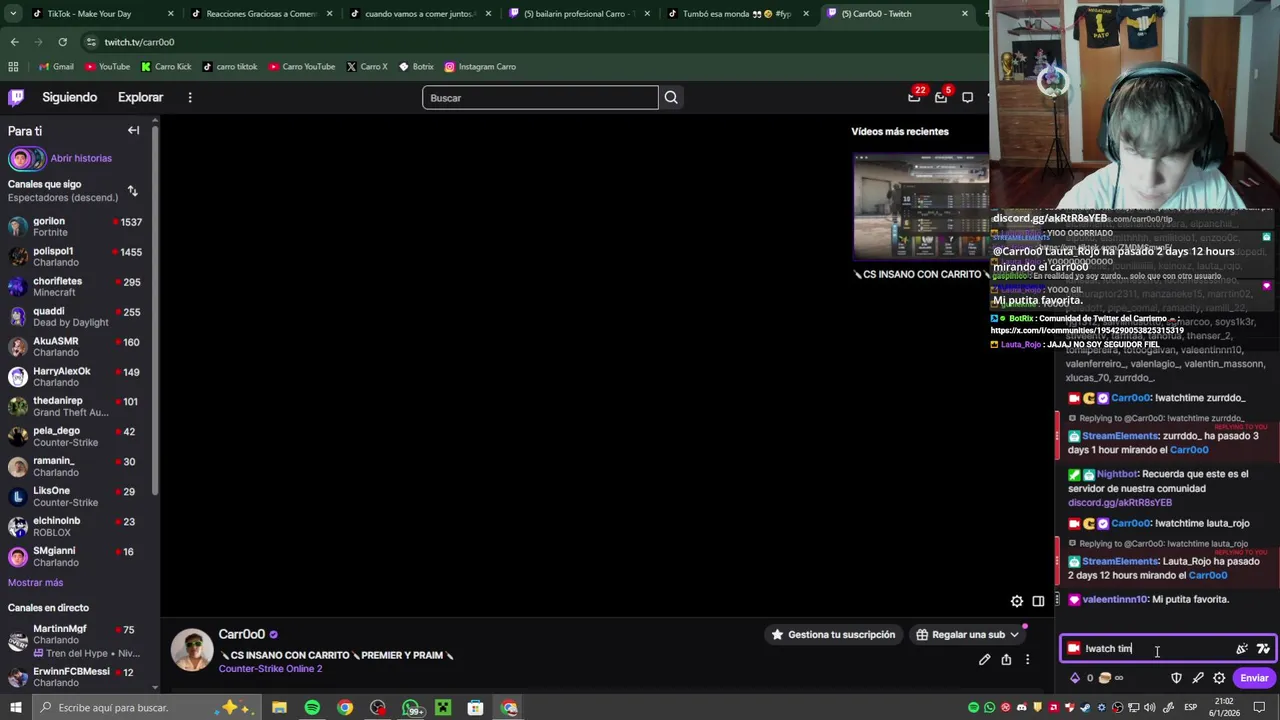This screenshot has width=1280, height=720.
Task: Sort followed channels with the arrows icon
Action: [132, 191]
